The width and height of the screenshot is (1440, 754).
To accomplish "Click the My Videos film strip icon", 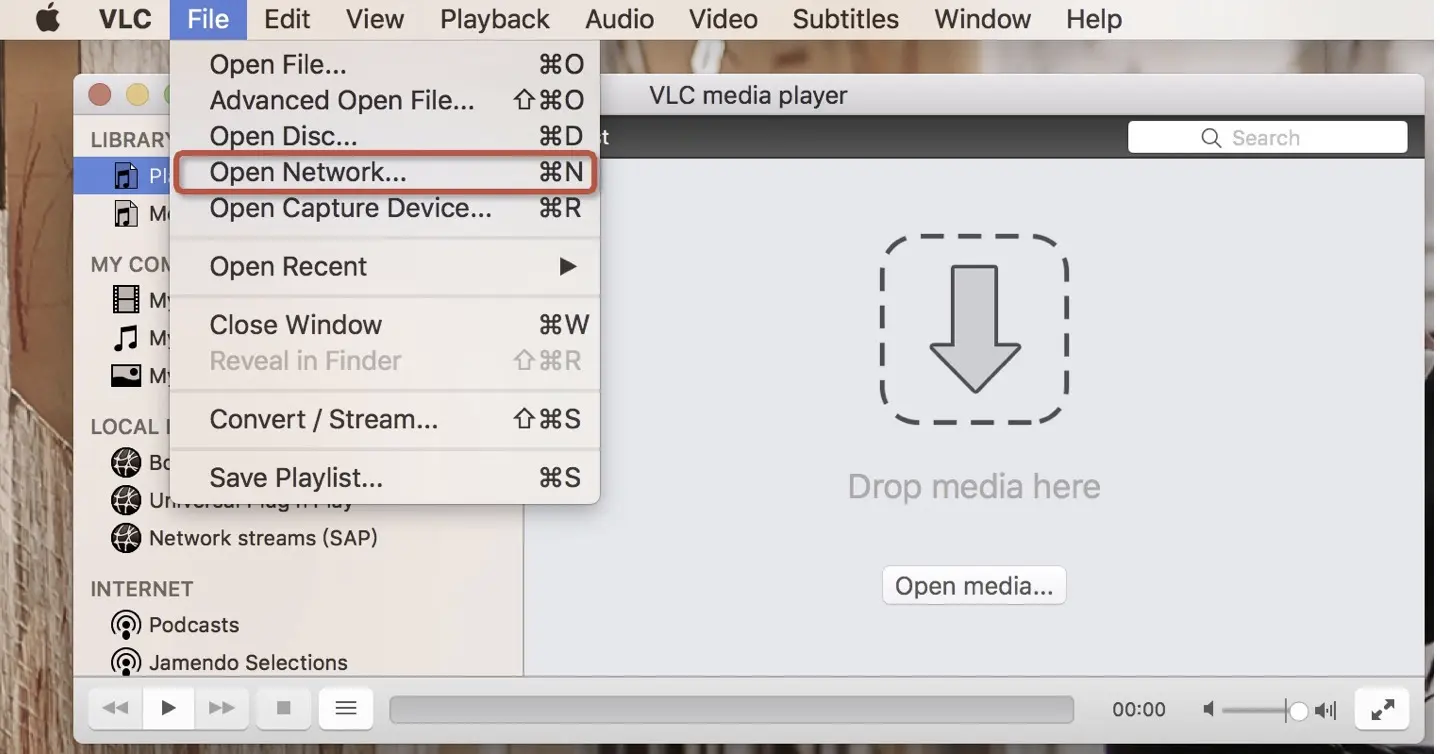I will pos(126,299).
